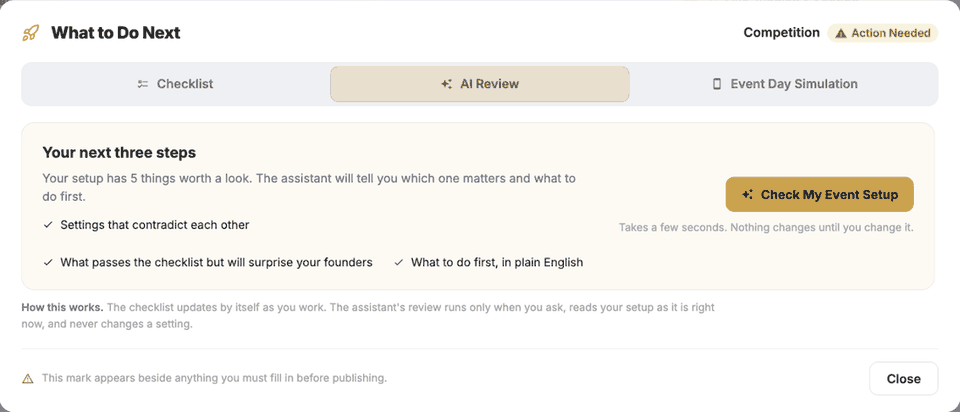Click text What to do first, in plain English
The height and width of the screenshot is (412, 960).
click(497, 263)
